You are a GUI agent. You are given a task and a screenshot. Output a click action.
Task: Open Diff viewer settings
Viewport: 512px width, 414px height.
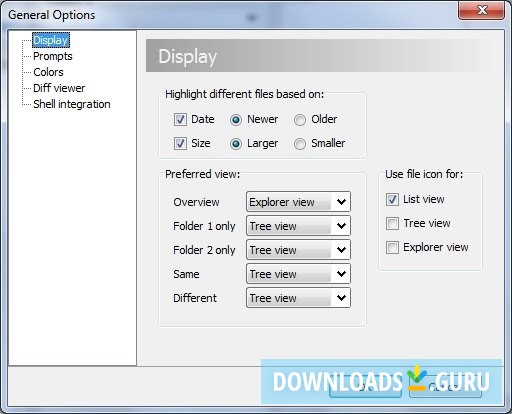click(x=59, y=88)
